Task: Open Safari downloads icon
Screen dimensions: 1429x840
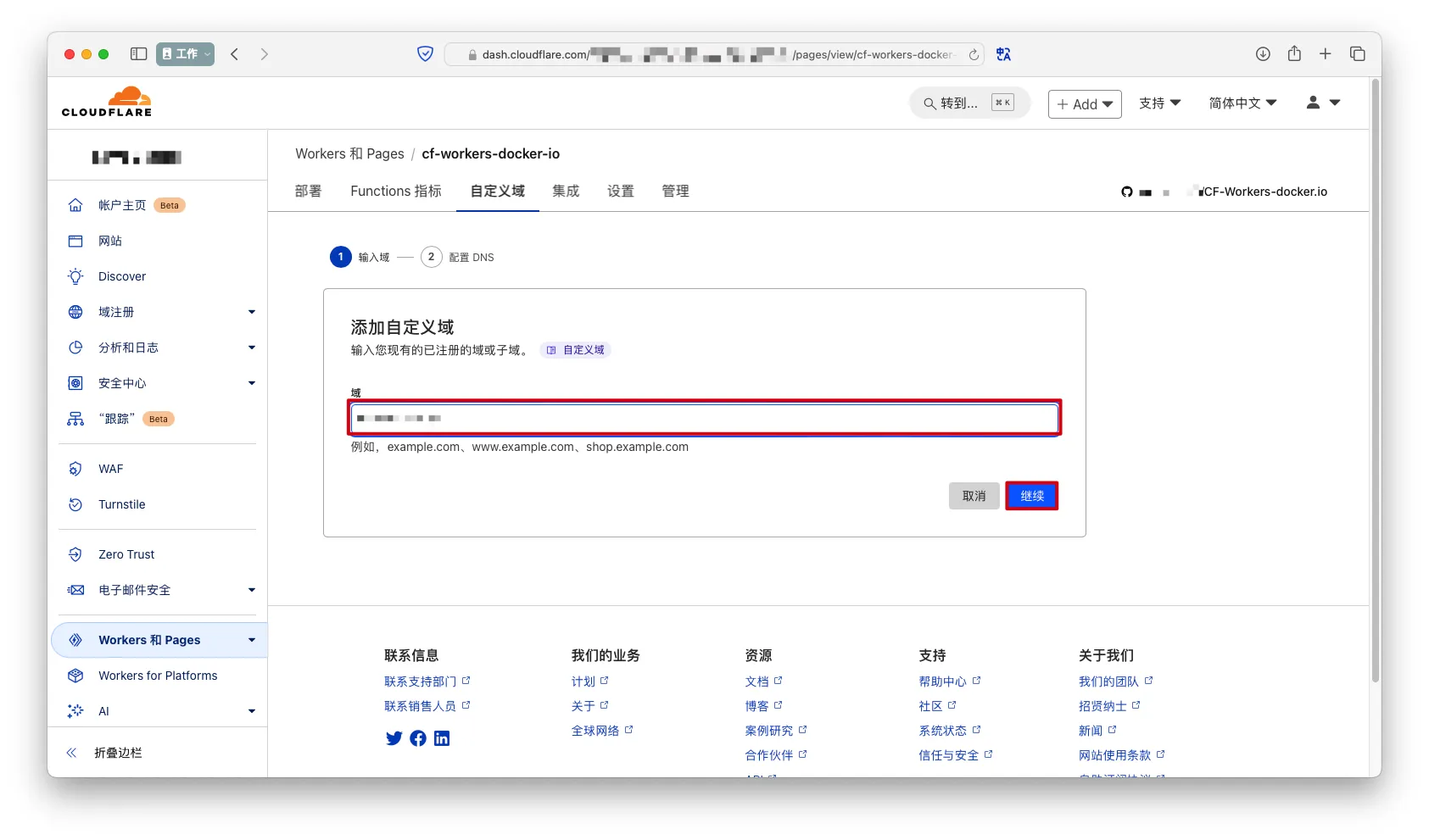Action: tap(1263, 54)
